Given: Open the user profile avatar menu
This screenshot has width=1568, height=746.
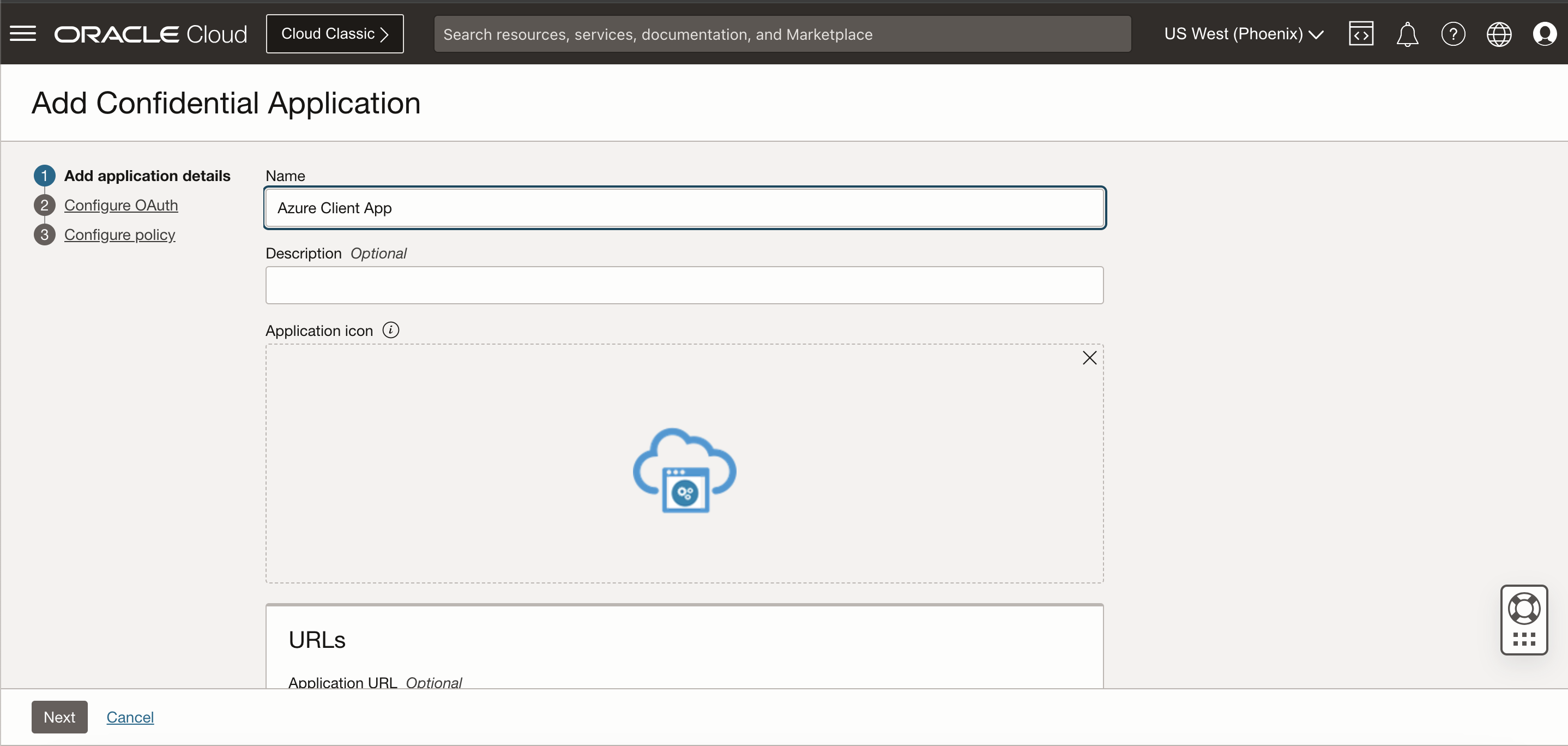Looking at the screenshot, I should coord(1544,34).
